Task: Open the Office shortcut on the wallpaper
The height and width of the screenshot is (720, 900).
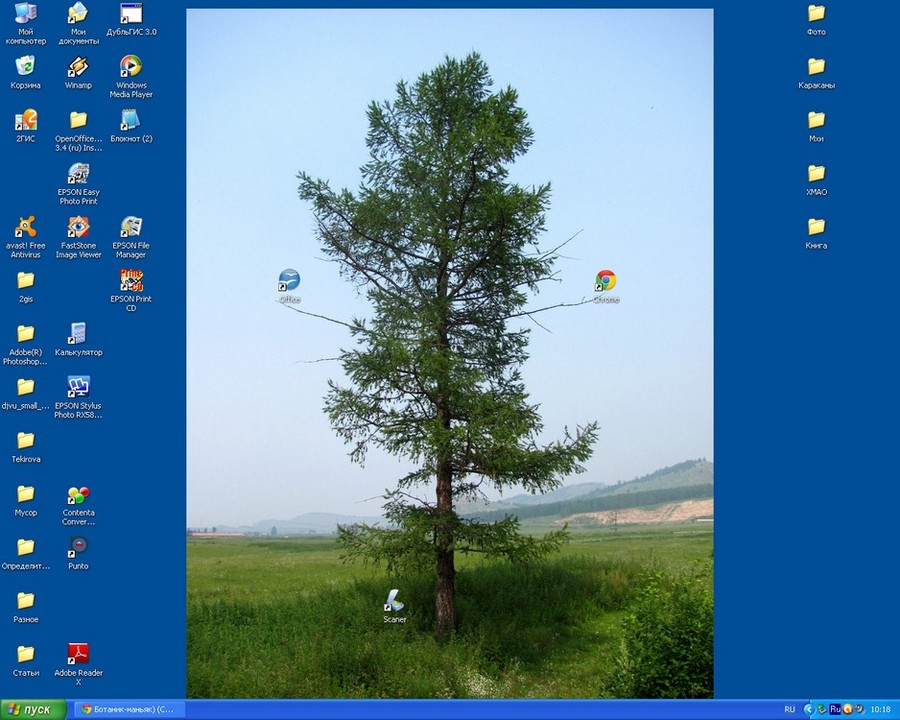Action: 289,281
